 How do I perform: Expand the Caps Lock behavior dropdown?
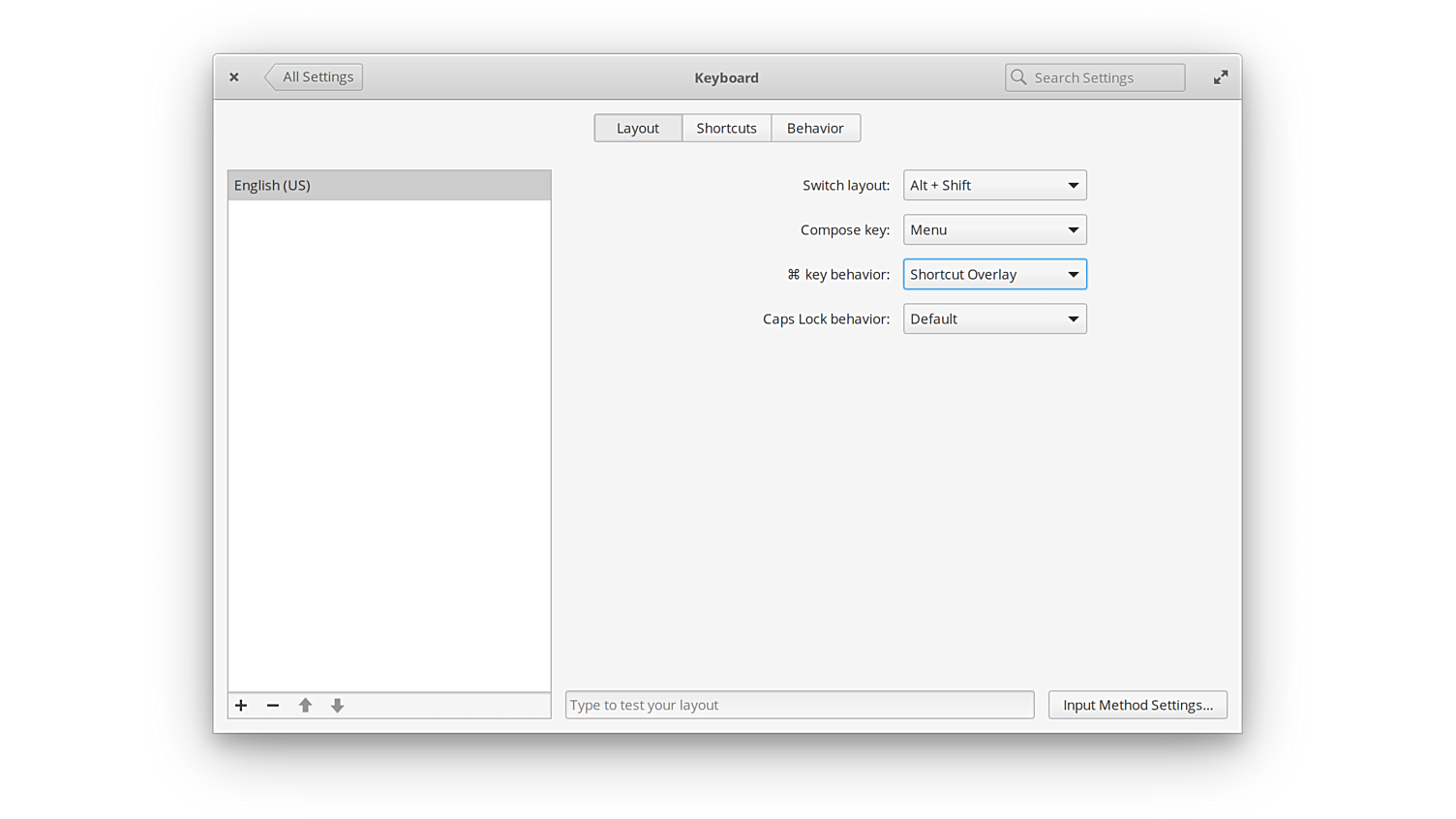click(x=994, y=318)
